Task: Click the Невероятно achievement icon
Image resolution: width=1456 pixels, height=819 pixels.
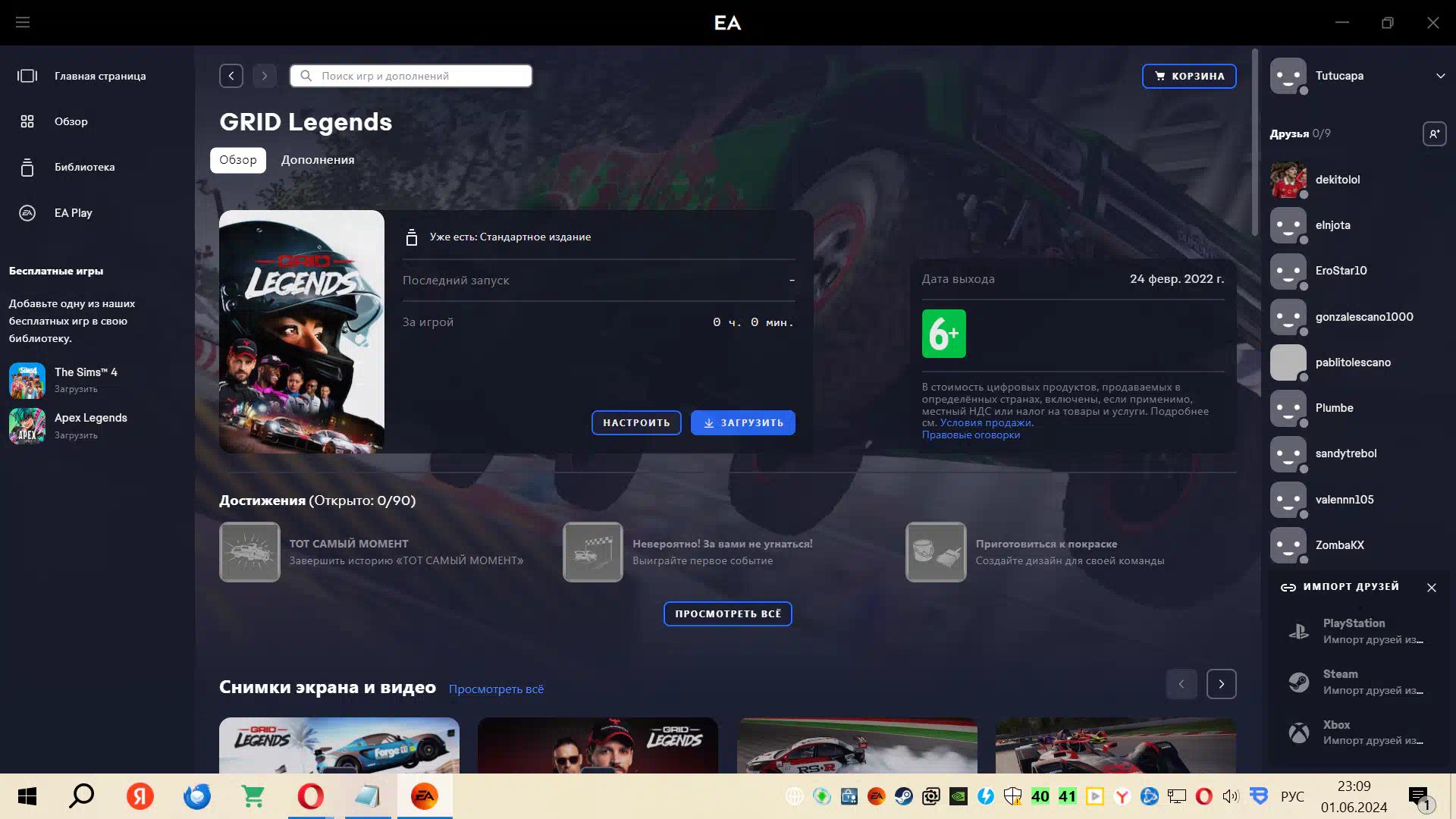Action: pyautogui.click(x=593, y=552)
